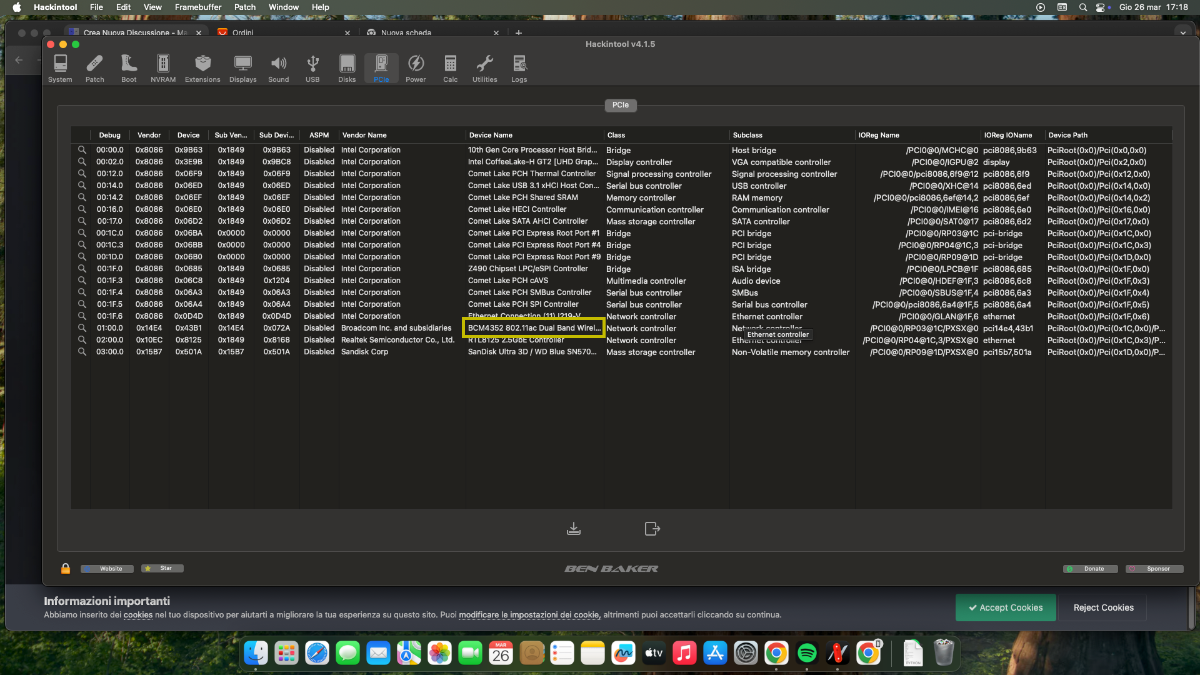
Task: Click the export PCIe list icon
Action: click(652, 528)
